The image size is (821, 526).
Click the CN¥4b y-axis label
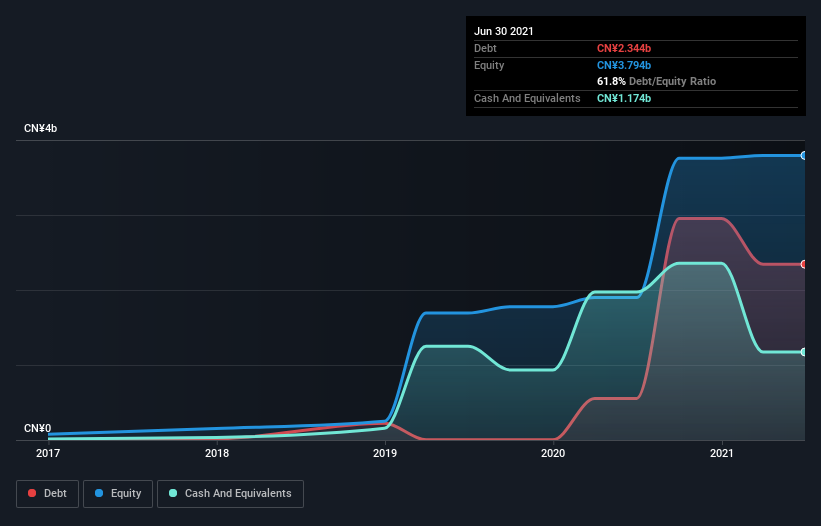pos(40,128)
